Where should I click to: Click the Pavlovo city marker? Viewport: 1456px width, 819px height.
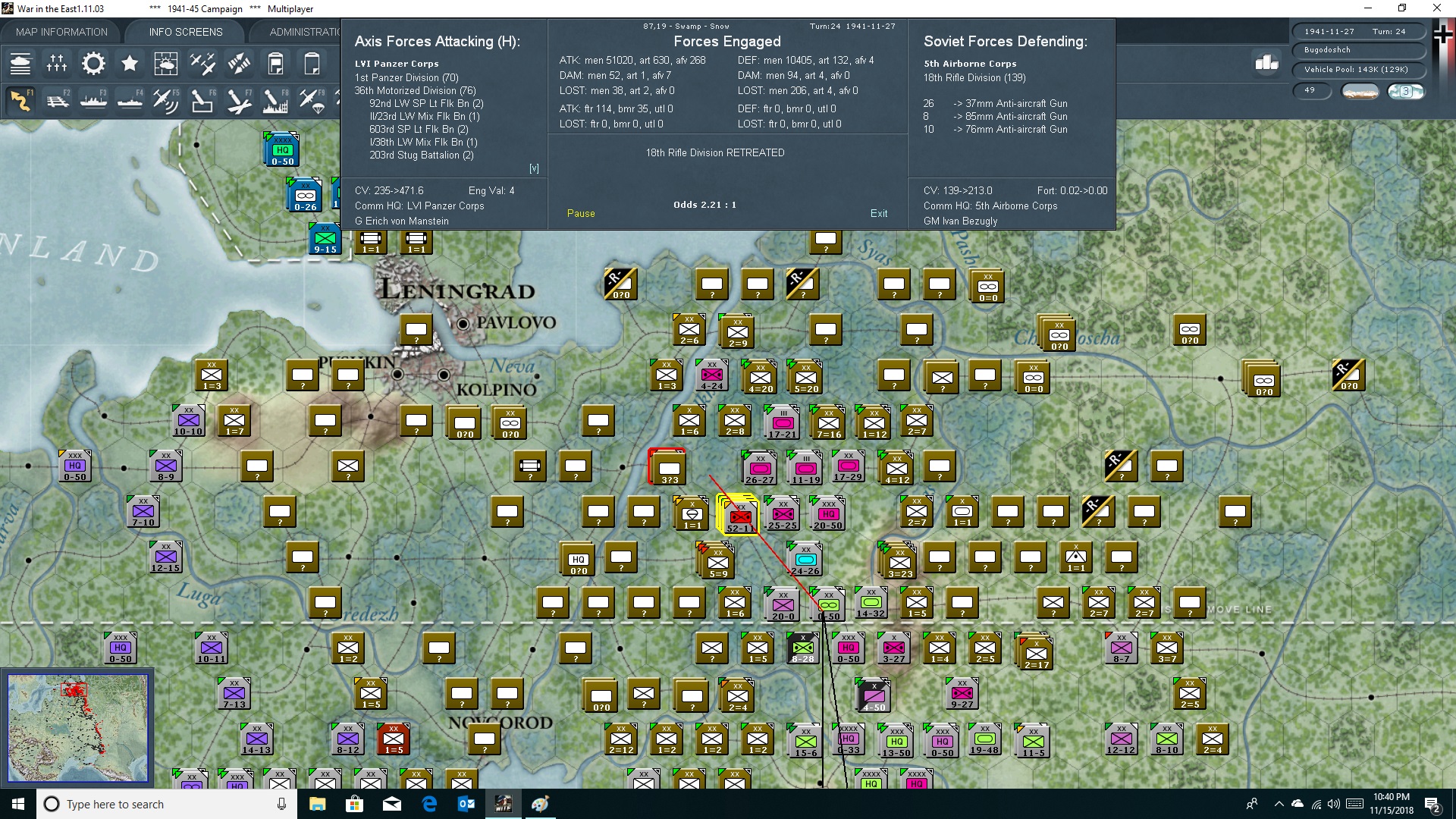point(463,324)
